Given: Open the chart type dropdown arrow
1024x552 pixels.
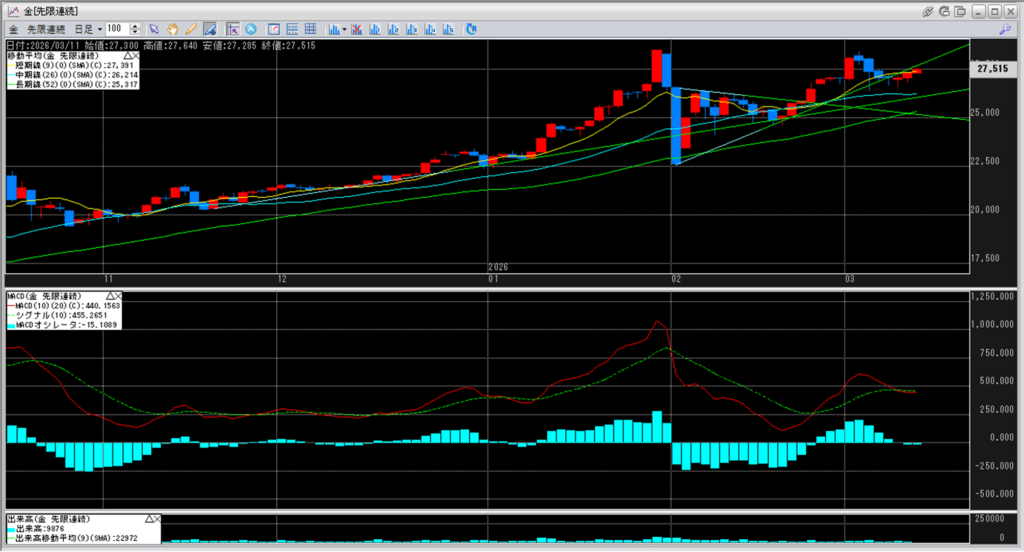Looking at the screenshot, I should [x=345, y=29].
